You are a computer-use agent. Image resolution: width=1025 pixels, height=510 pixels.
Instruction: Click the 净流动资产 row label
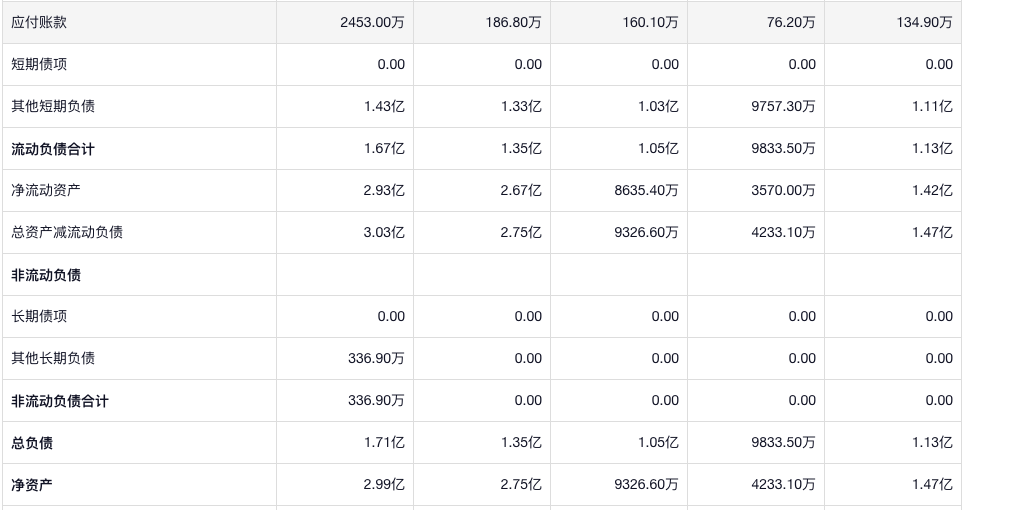[x=46, y=190]
